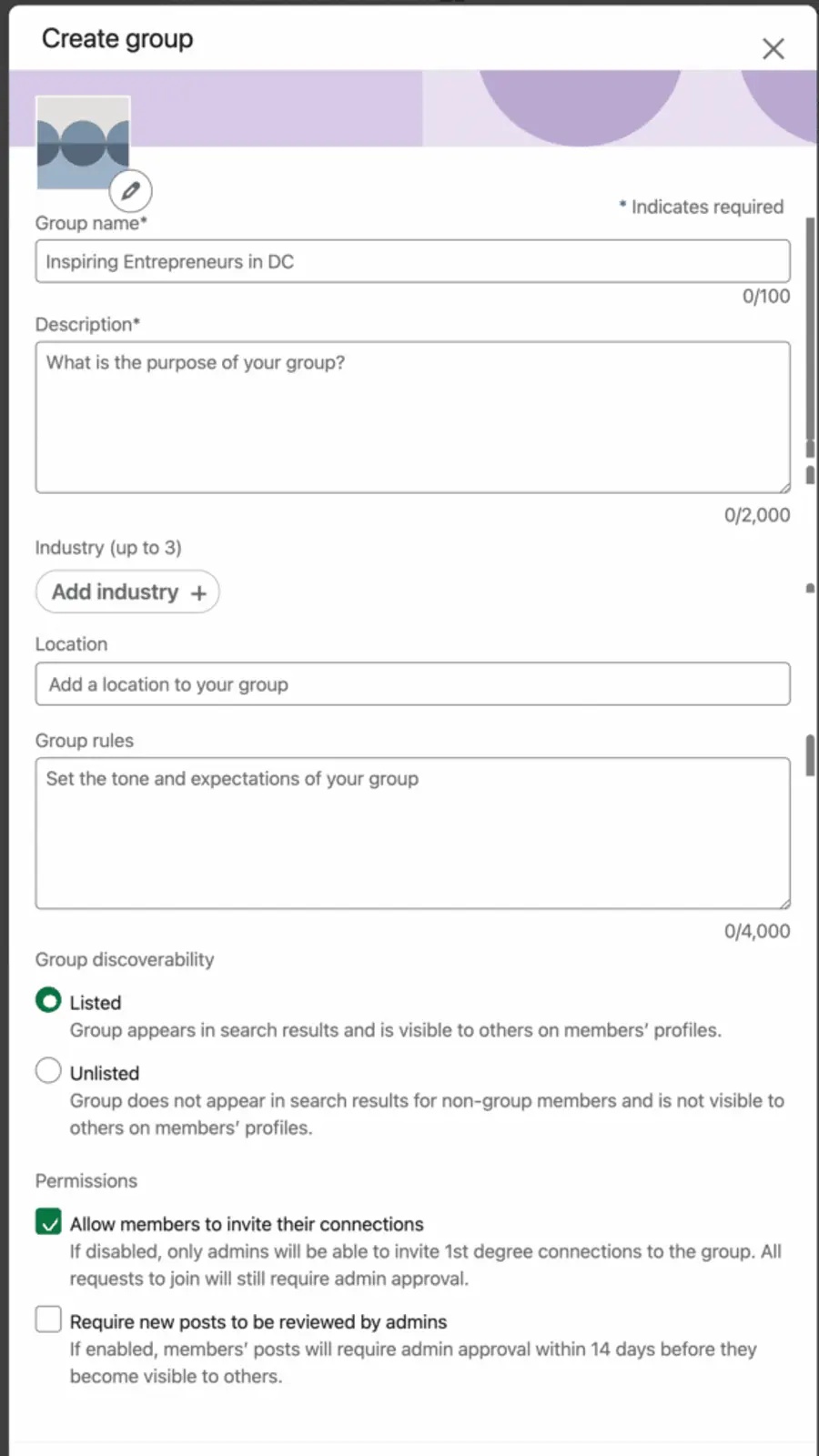The height and width of the screenshot is (1456, 819).
Task: Click the 'Permissions' heading
Action: pos(86,1180)
